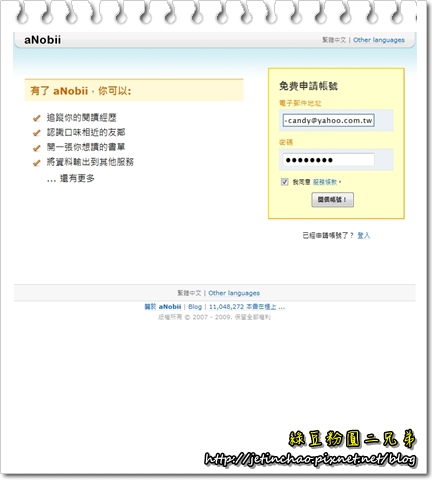Click the 繁體中文 text in footer
The height and width of the screenshot is (480, 432).
[189, 293]
